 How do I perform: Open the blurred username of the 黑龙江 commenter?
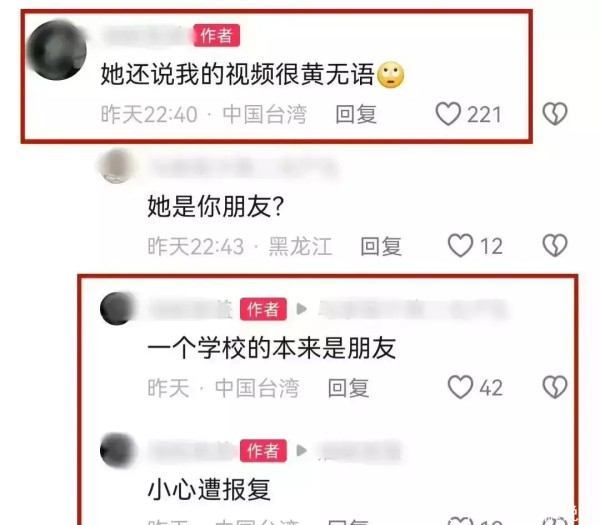(243, 167)
